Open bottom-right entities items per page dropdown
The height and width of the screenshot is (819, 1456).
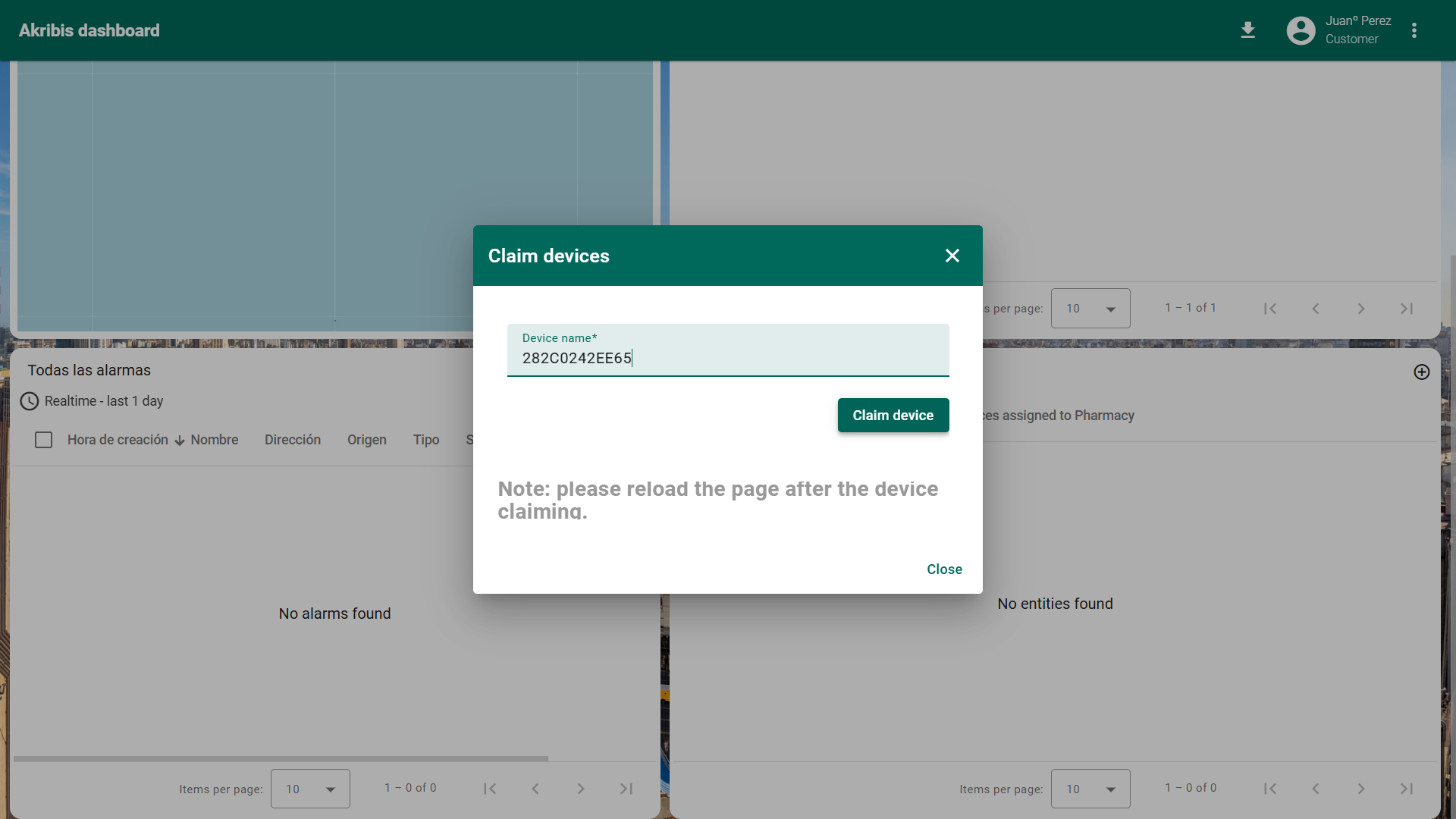coord(1090,789)
